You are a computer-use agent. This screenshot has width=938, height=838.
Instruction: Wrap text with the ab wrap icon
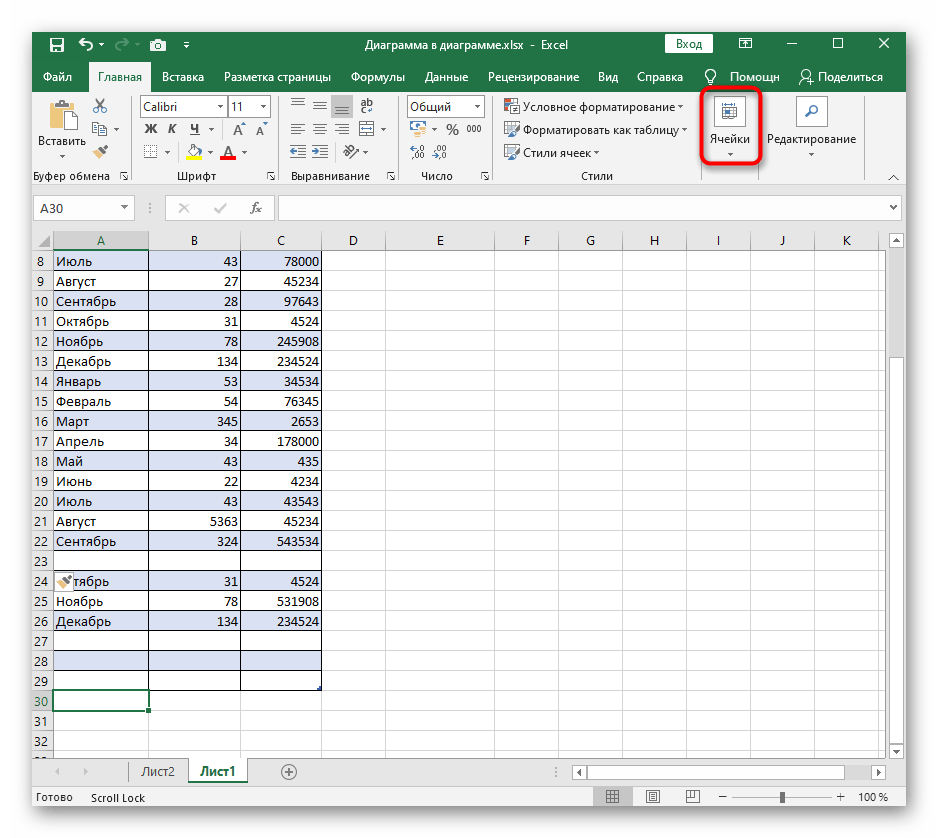click(x=367, y=106)
